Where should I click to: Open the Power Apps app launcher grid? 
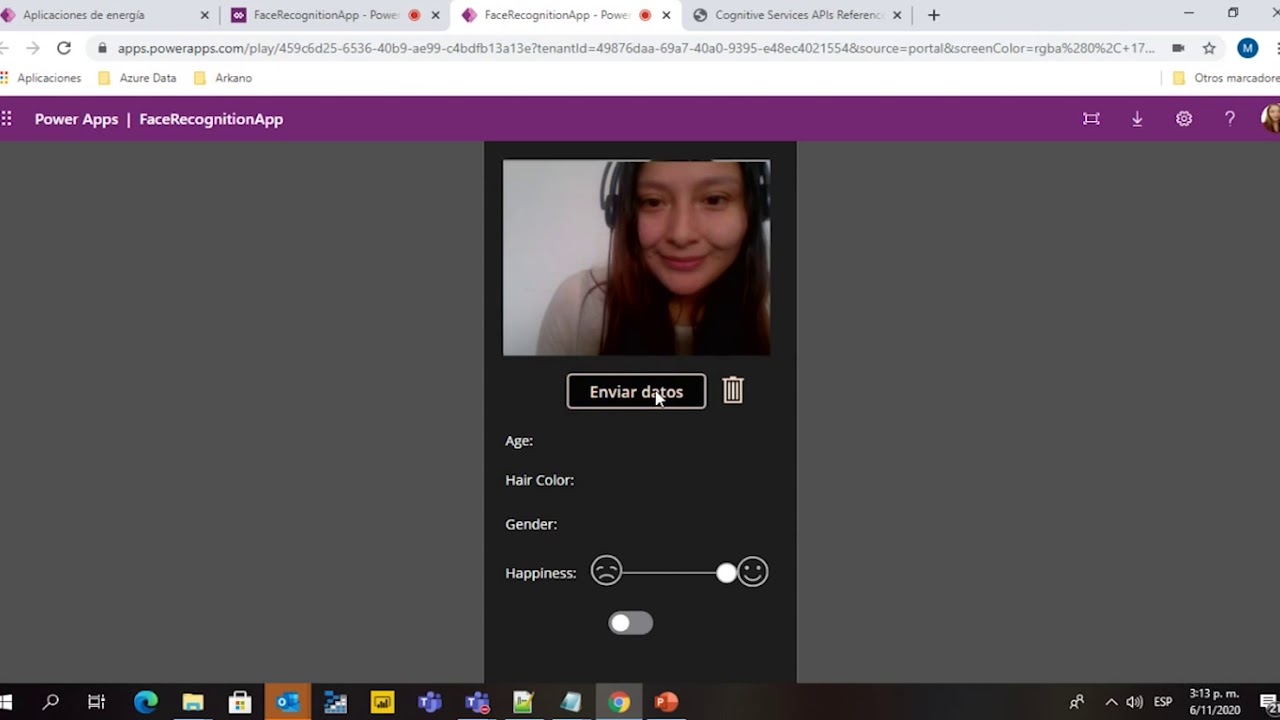coord(6,119)
